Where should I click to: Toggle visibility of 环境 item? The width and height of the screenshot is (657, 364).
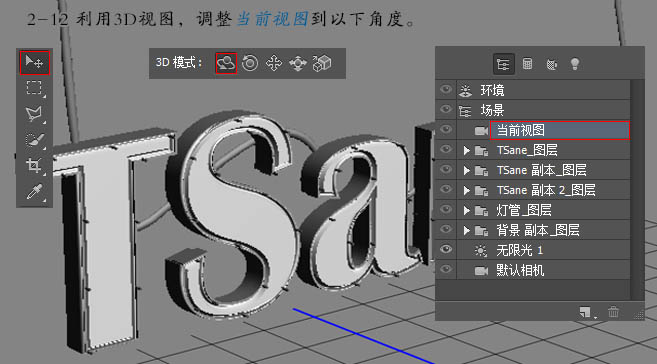446,89
